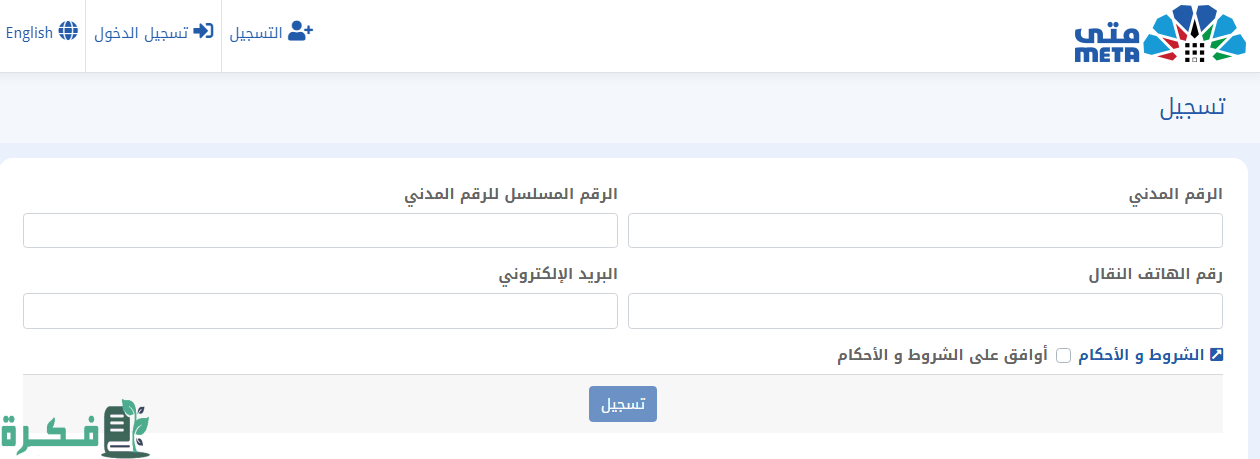The image size is (1260, 459).
Task: Click the الرقم المدني field label
Action: click(1175, 195)
